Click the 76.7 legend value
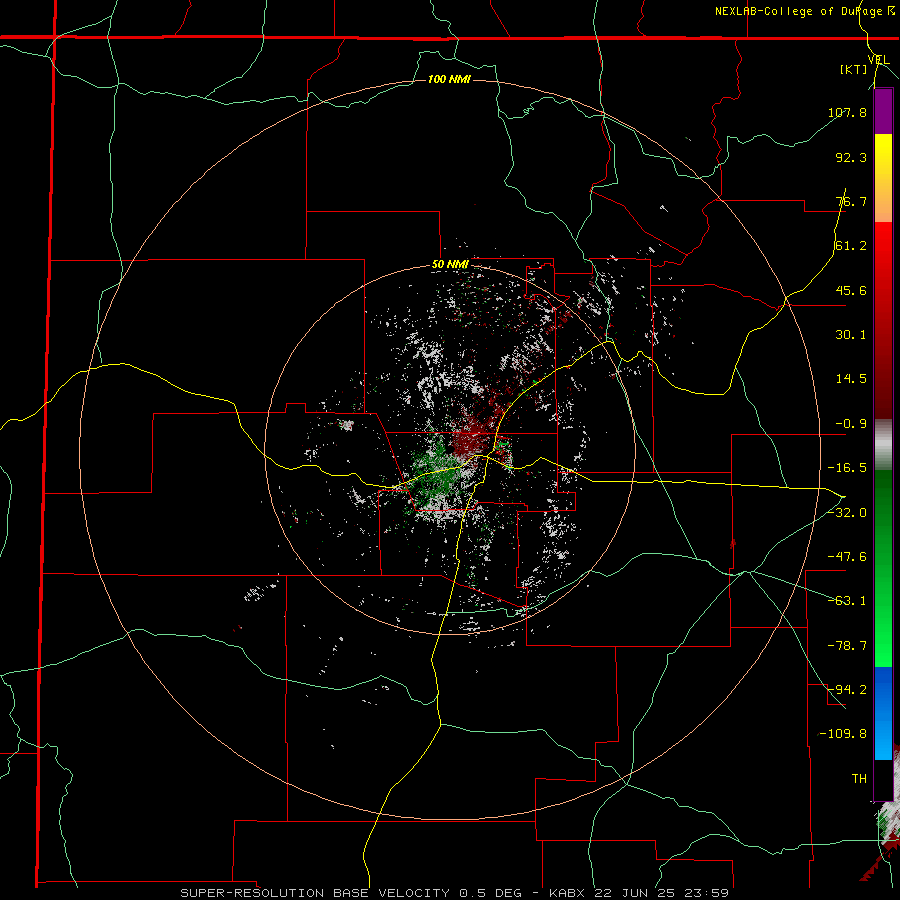This screenshot has height=900, width=900. click(851, 201)
